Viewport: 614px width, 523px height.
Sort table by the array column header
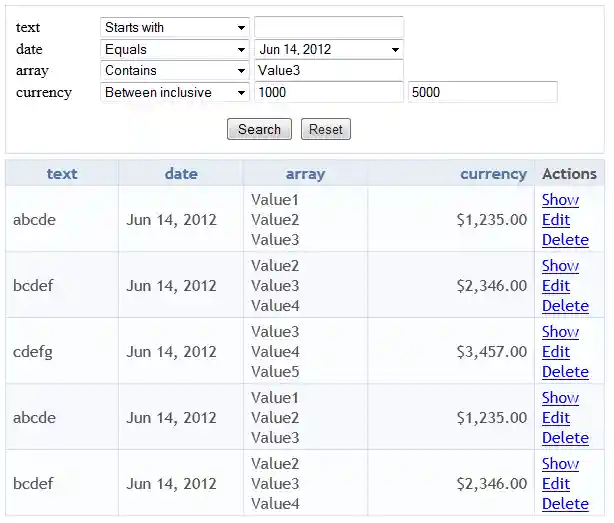(305, 173)
